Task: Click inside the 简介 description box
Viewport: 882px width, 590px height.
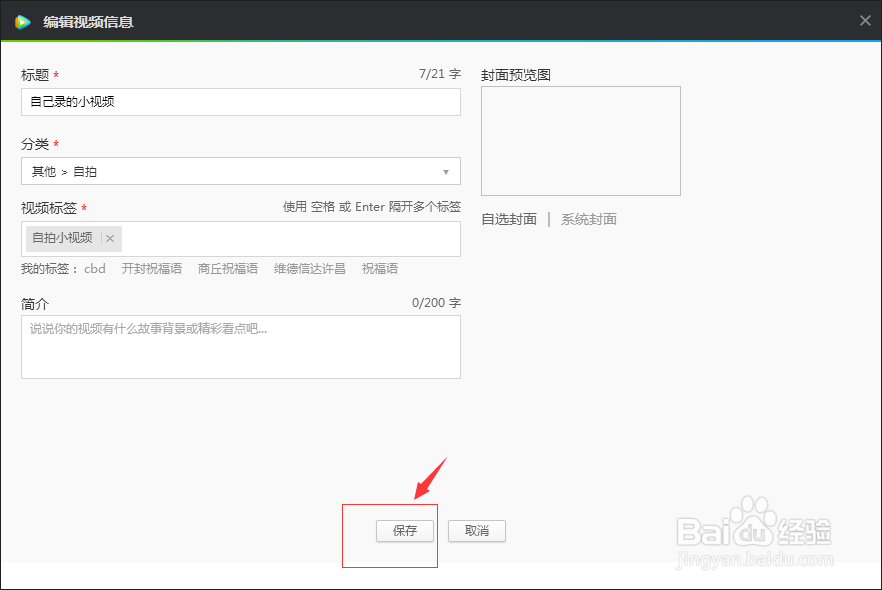Action: [x=240, y=345]
